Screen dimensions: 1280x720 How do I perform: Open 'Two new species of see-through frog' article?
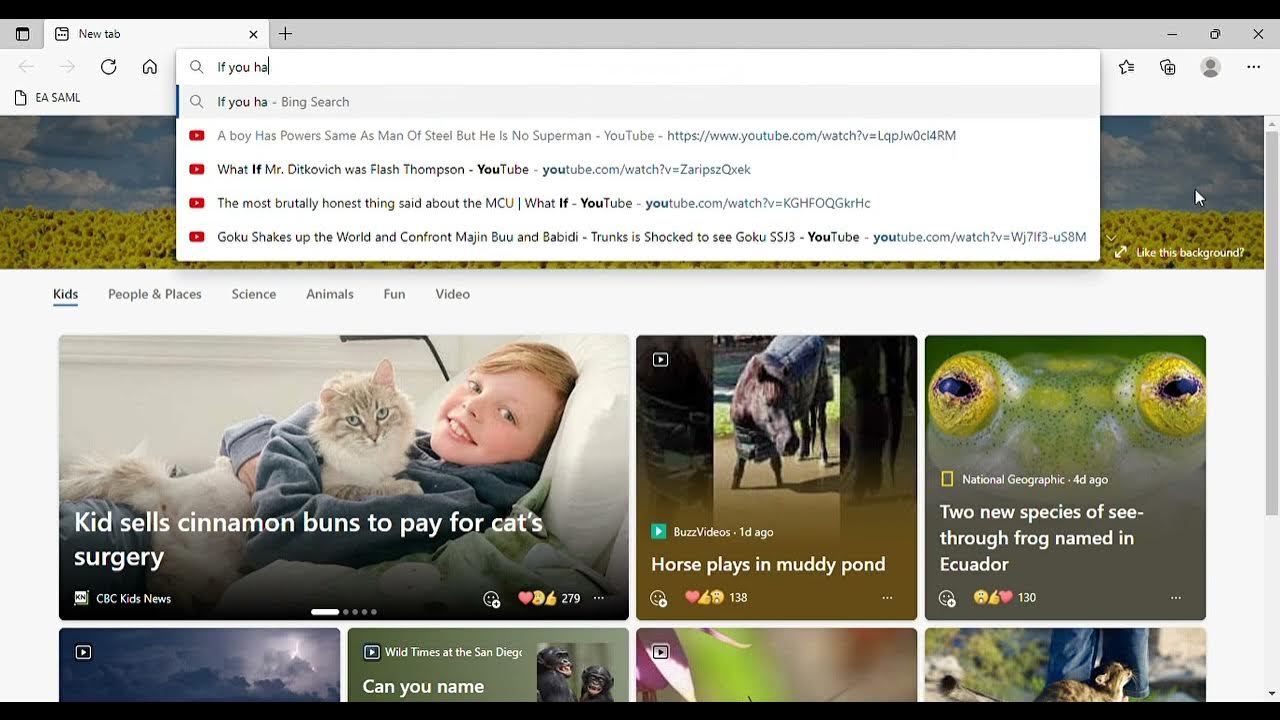coord(1041,538)
